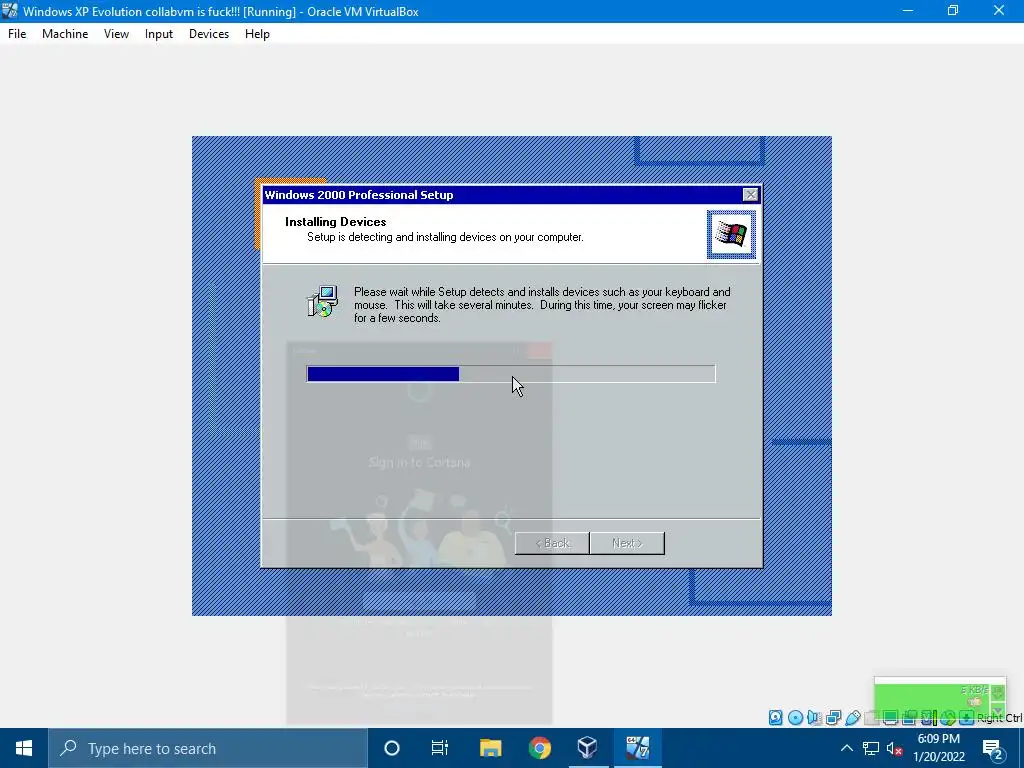
Task: Click the VirtualBox VM icon in title bar
Action: click(10, 11)
